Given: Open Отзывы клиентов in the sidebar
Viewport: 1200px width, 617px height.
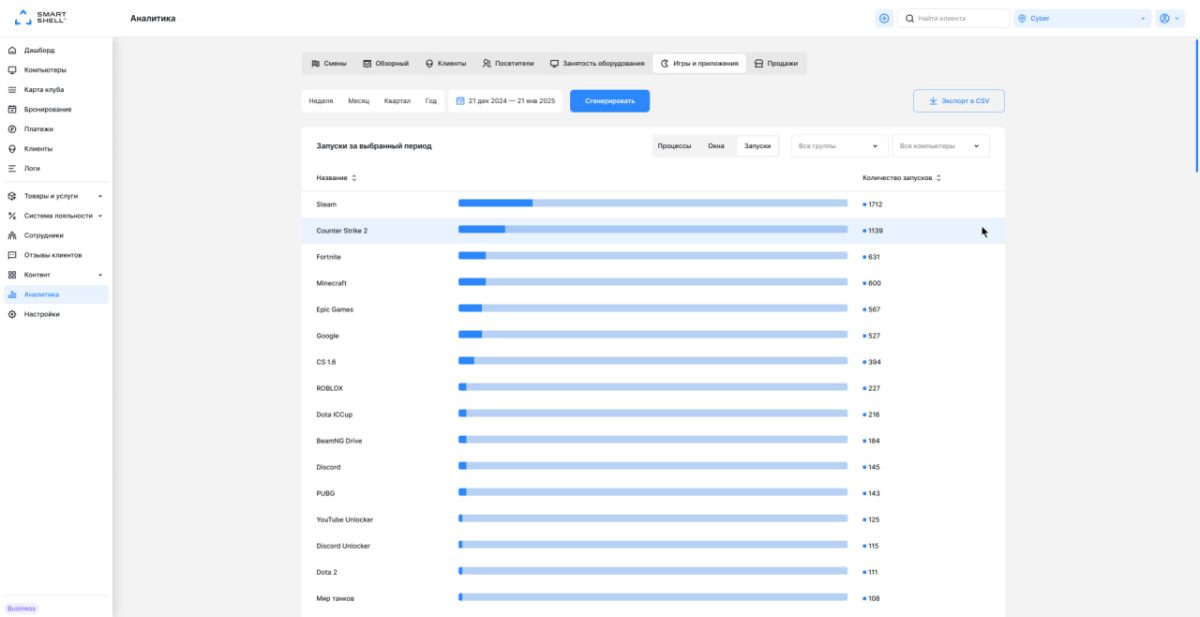Looking at the screenshot, I should [x=53, y=255].
